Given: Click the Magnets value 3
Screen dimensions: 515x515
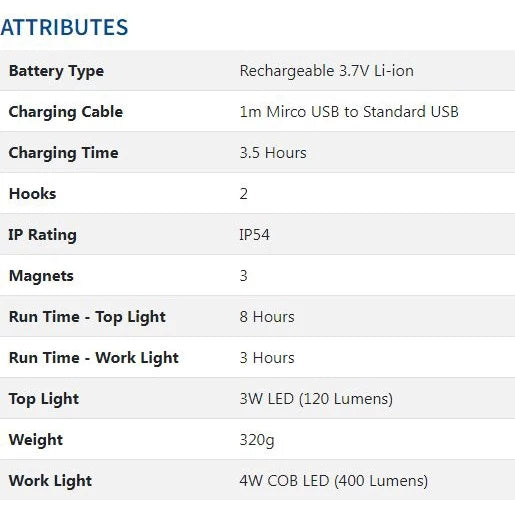Looking at the screenshot, I should pyautogui.click(x=244, y=276).
